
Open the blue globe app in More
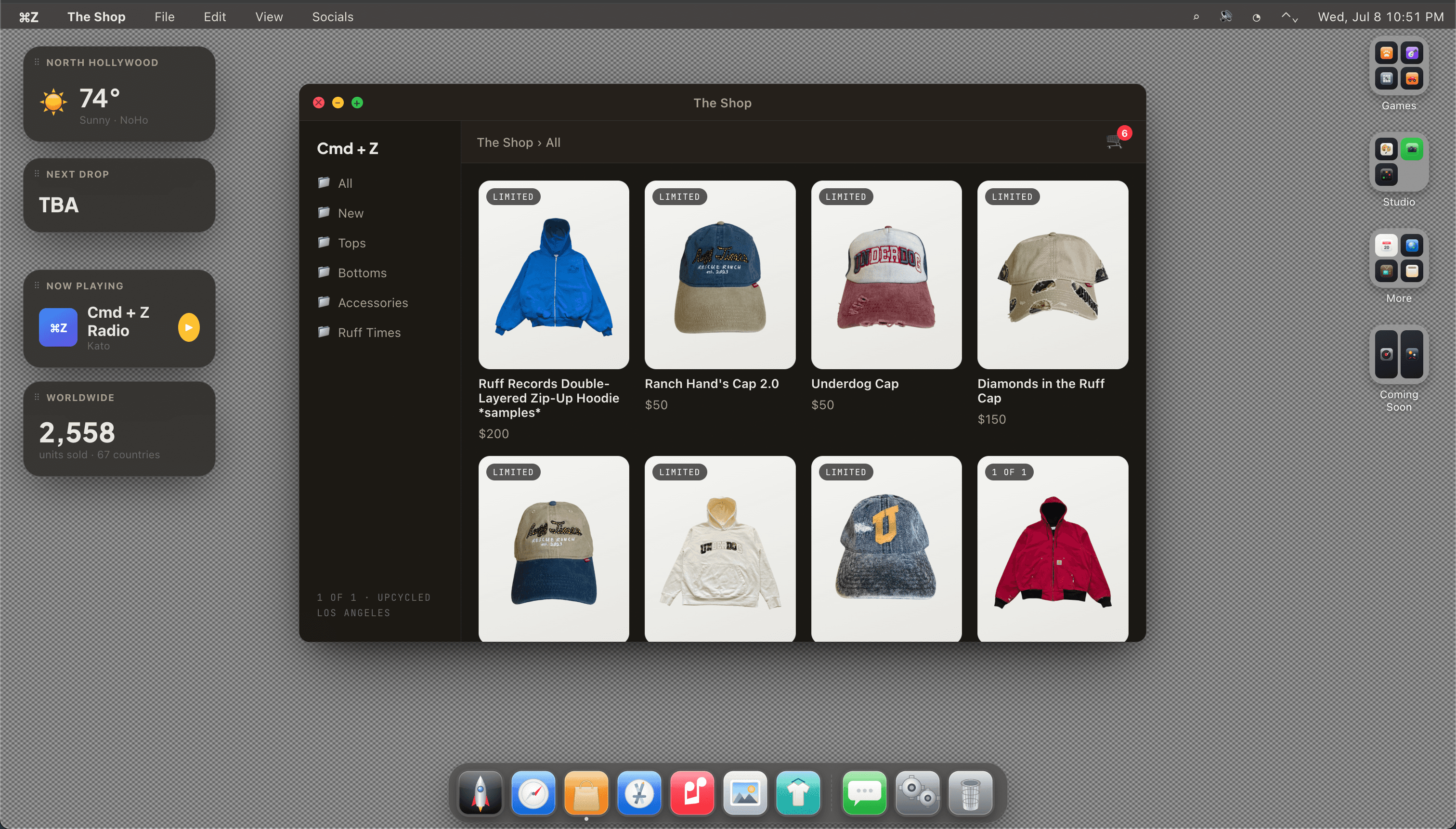1412,246
